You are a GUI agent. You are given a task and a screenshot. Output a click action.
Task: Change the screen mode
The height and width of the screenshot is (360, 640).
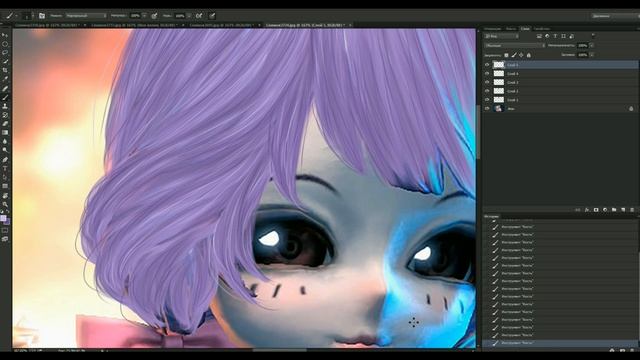(5, 239)
